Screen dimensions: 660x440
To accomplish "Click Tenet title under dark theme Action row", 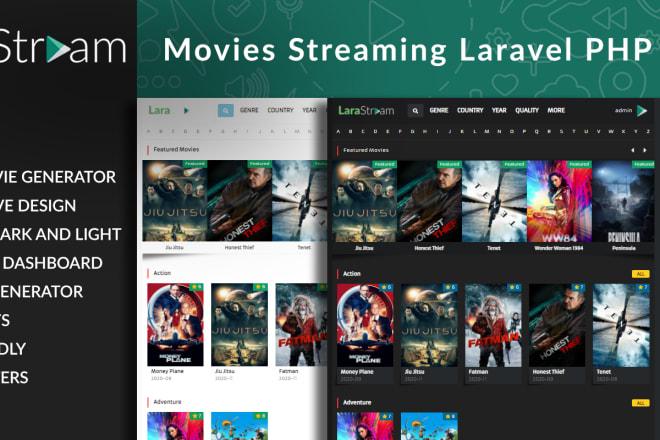I will (x=604, y=372).
